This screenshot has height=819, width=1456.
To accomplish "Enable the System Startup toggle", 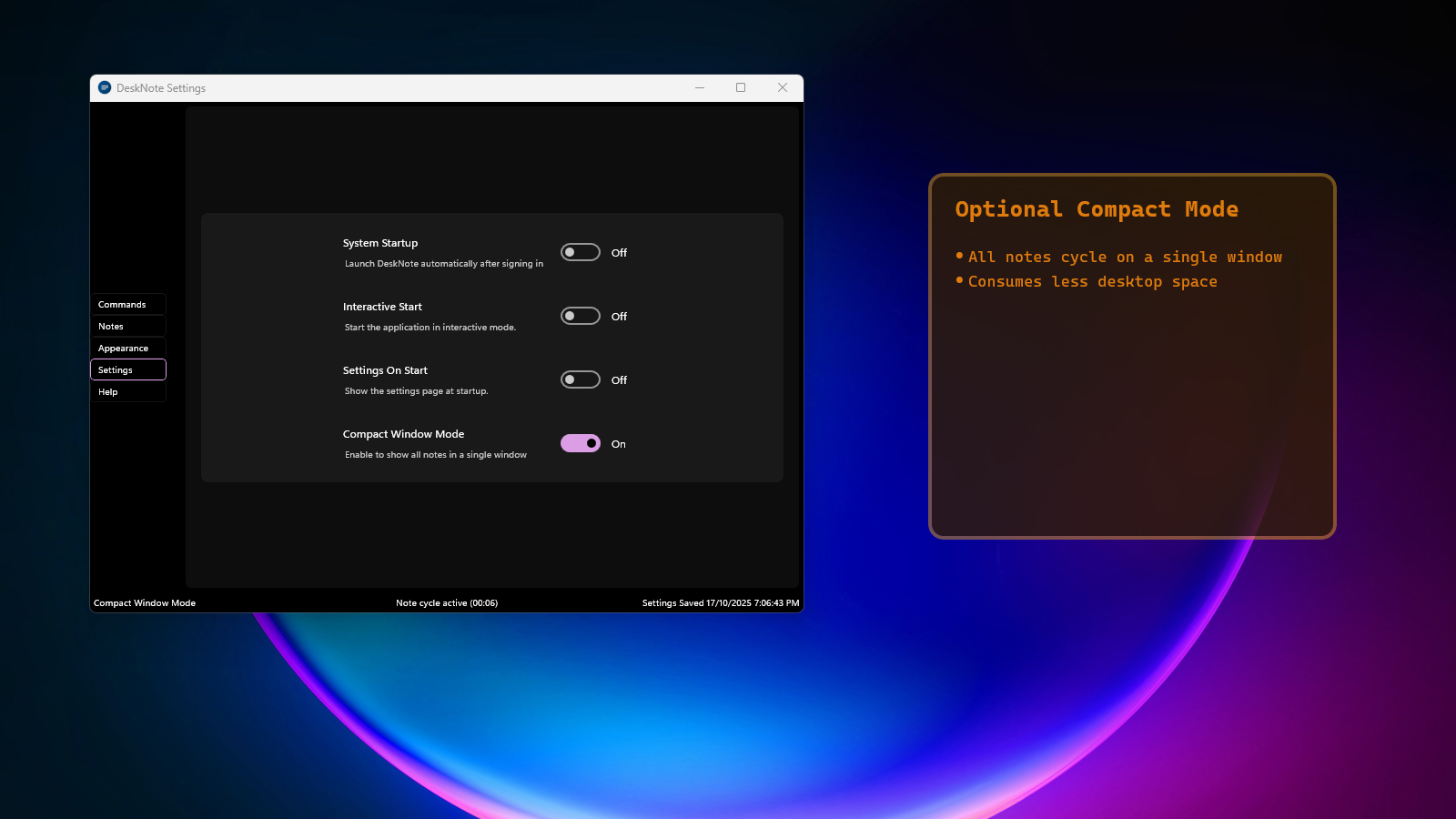I will coord(580,252).
